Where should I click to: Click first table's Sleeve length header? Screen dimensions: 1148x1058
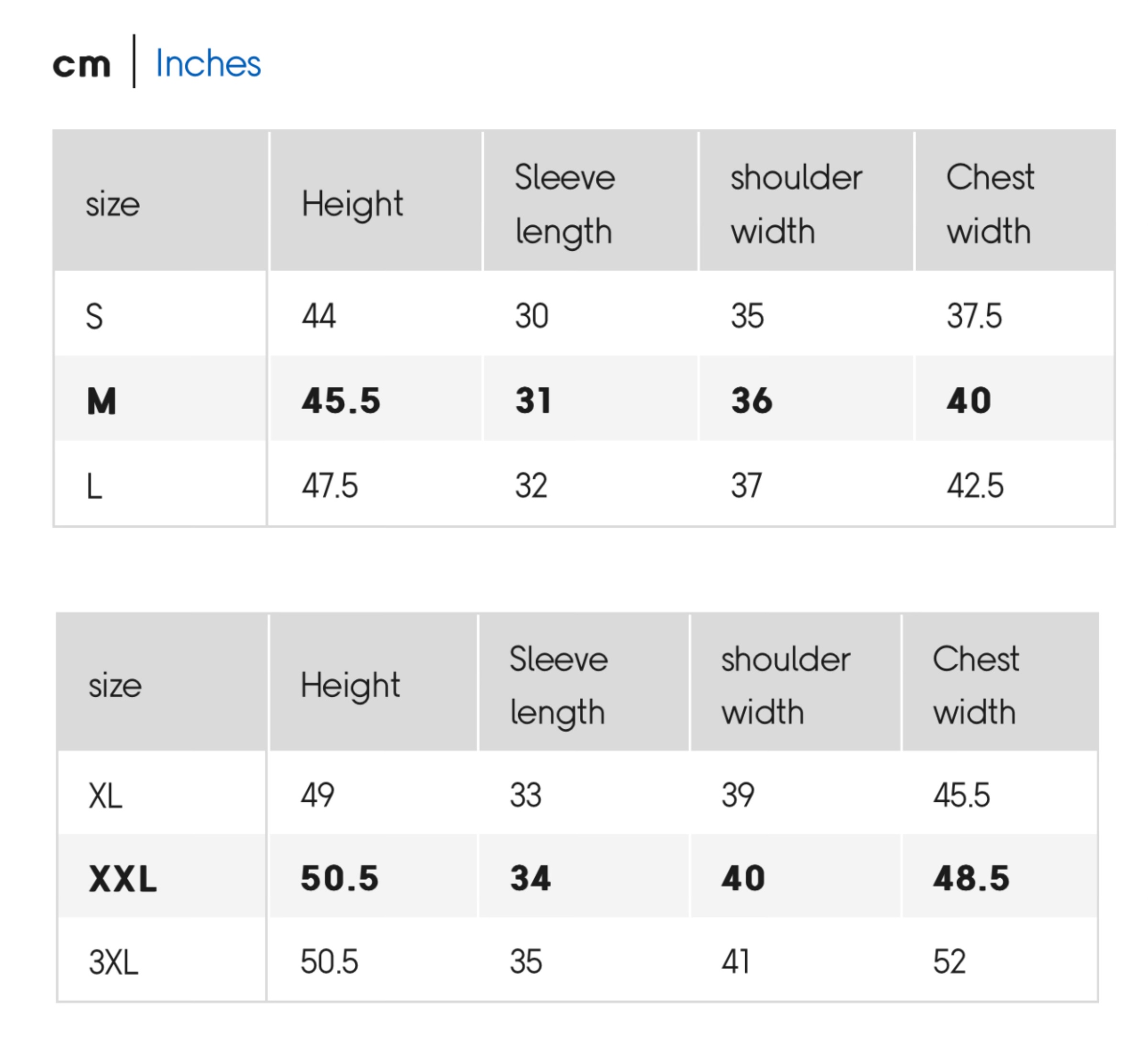click(565, 204)
